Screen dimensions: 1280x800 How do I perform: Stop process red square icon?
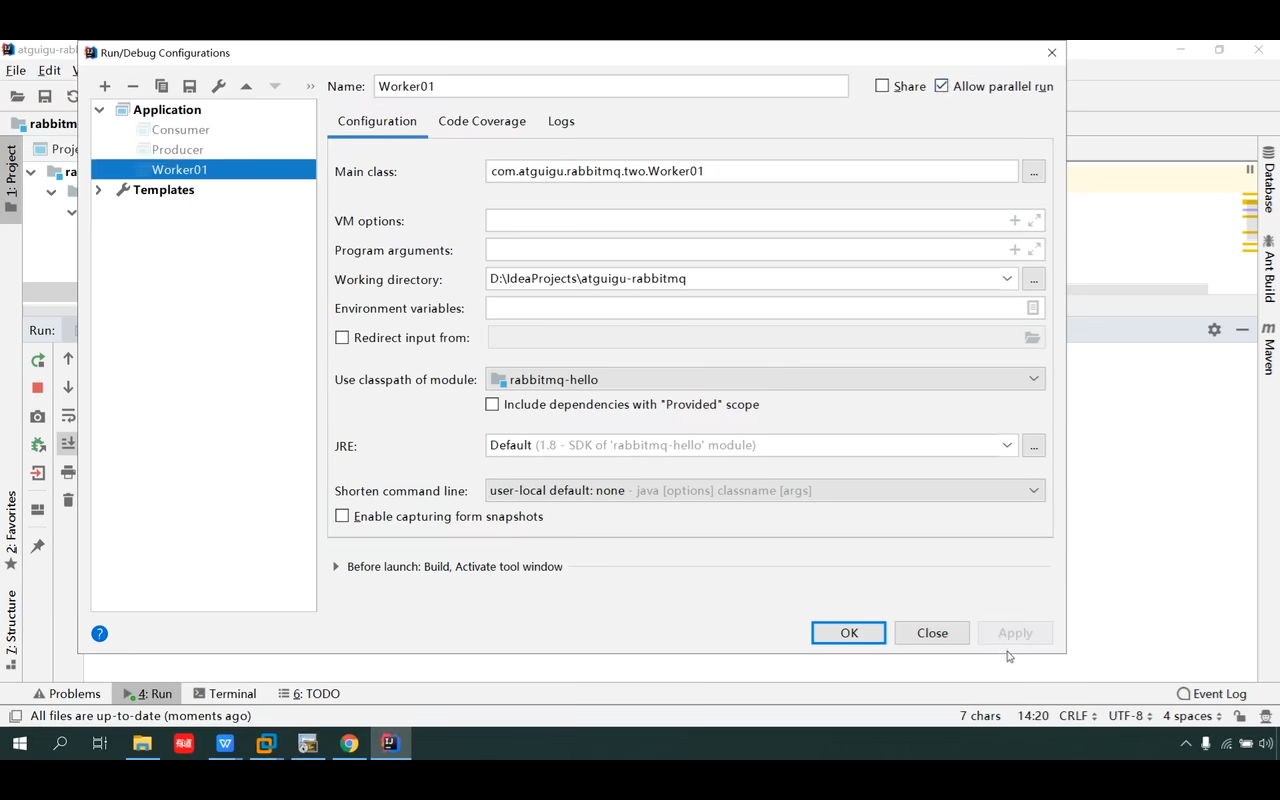38,388
